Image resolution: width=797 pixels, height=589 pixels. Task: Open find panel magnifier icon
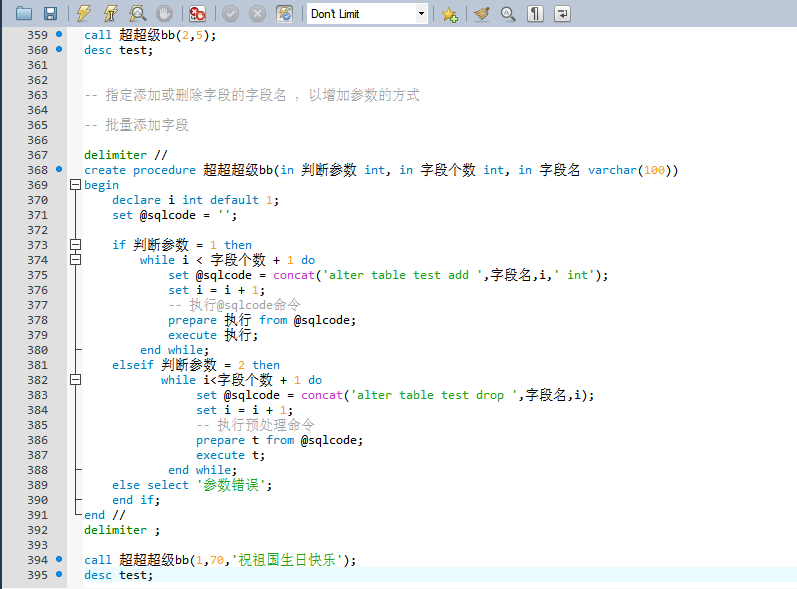508,14
